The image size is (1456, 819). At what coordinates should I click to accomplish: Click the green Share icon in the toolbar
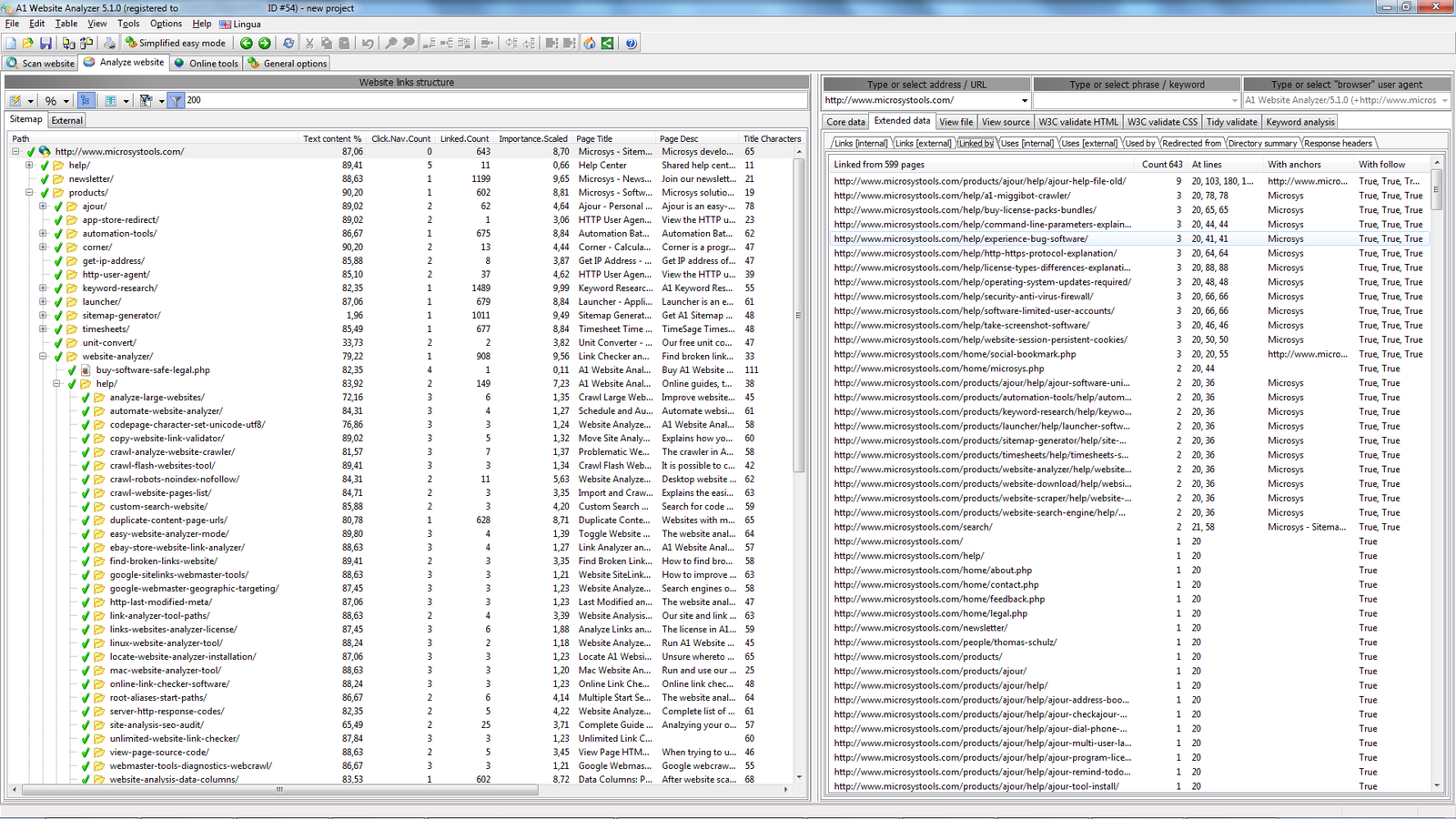click(x=608, y=43)
